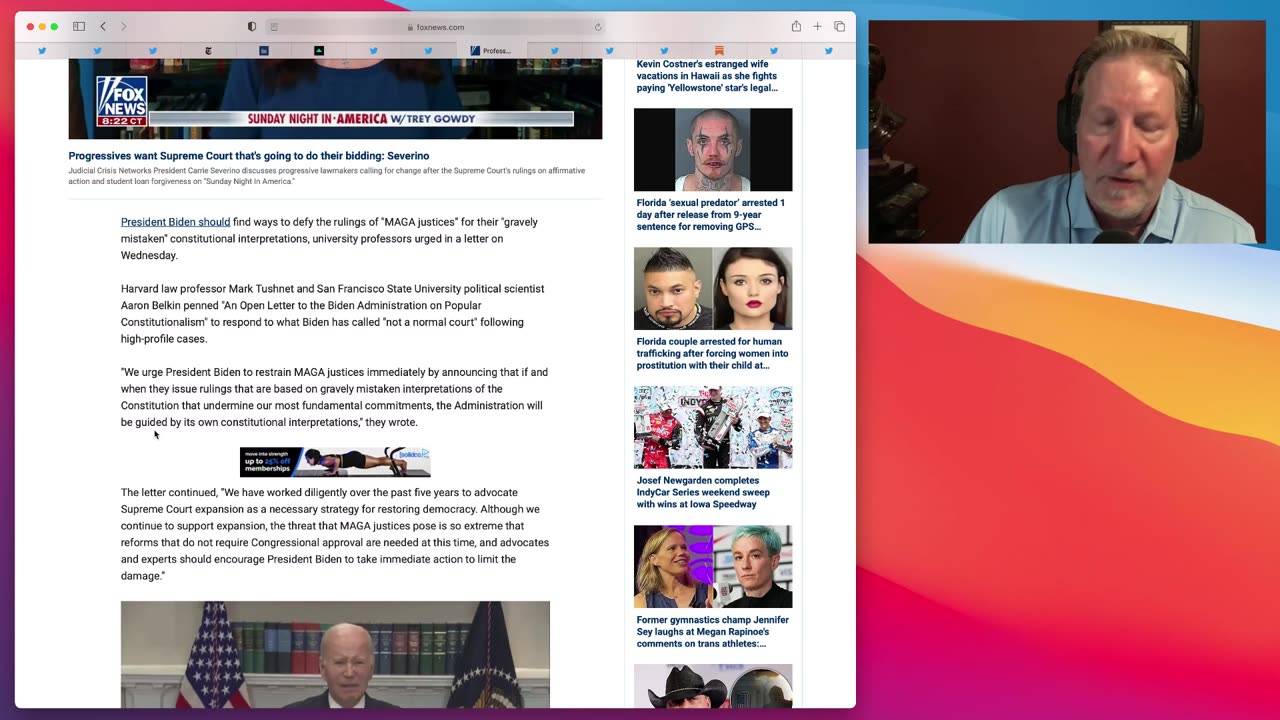Click the paragraph starting 'The letter continued'
This screenshot has height=720, width=1280.
point(335,534)
